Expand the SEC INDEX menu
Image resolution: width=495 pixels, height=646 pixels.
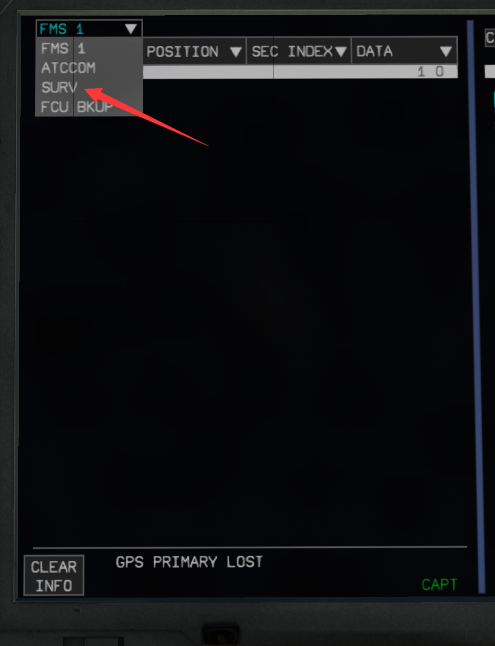299,51
